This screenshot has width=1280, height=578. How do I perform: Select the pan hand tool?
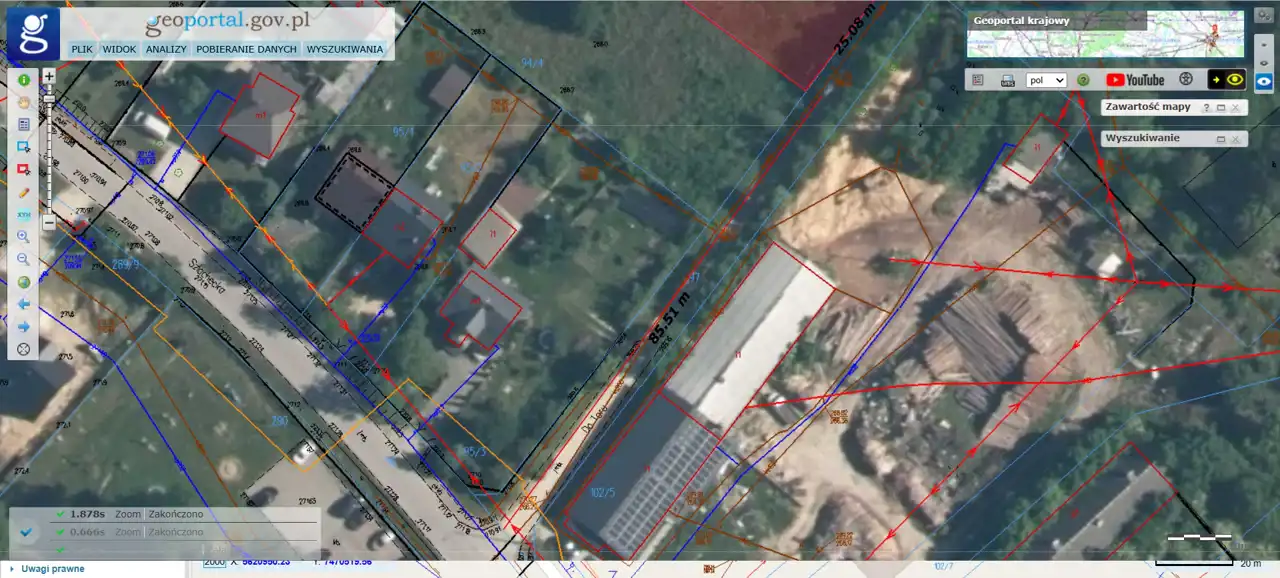pos(23,102)
